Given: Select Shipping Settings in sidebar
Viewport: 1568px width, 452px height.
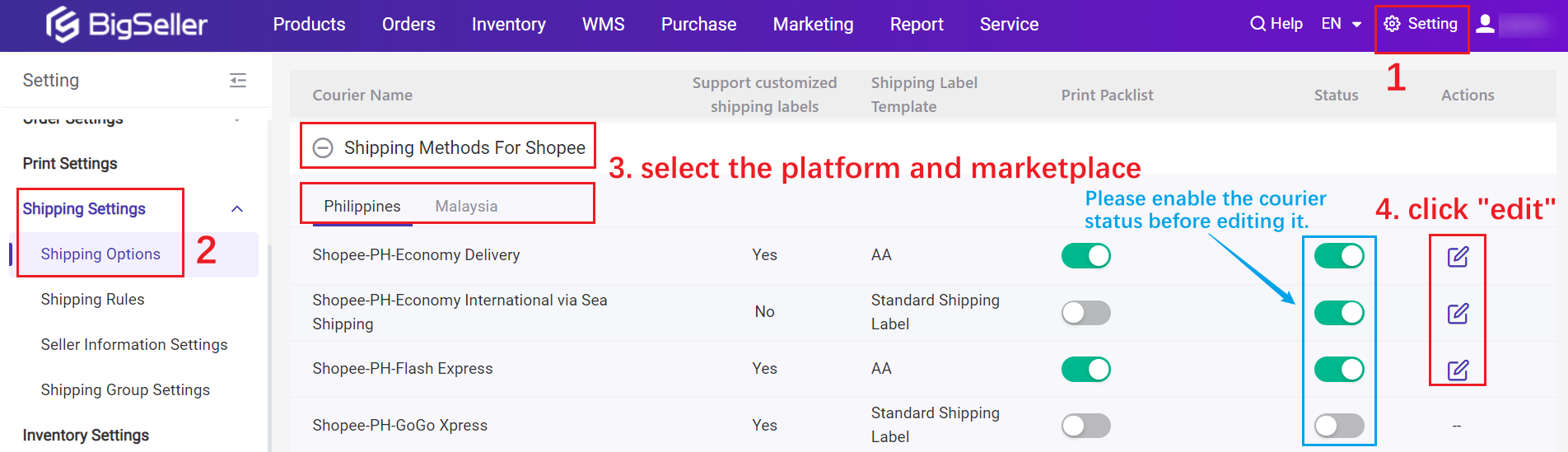Looking at the screenshot, I should pyautogui.click(x=84, y=209).
